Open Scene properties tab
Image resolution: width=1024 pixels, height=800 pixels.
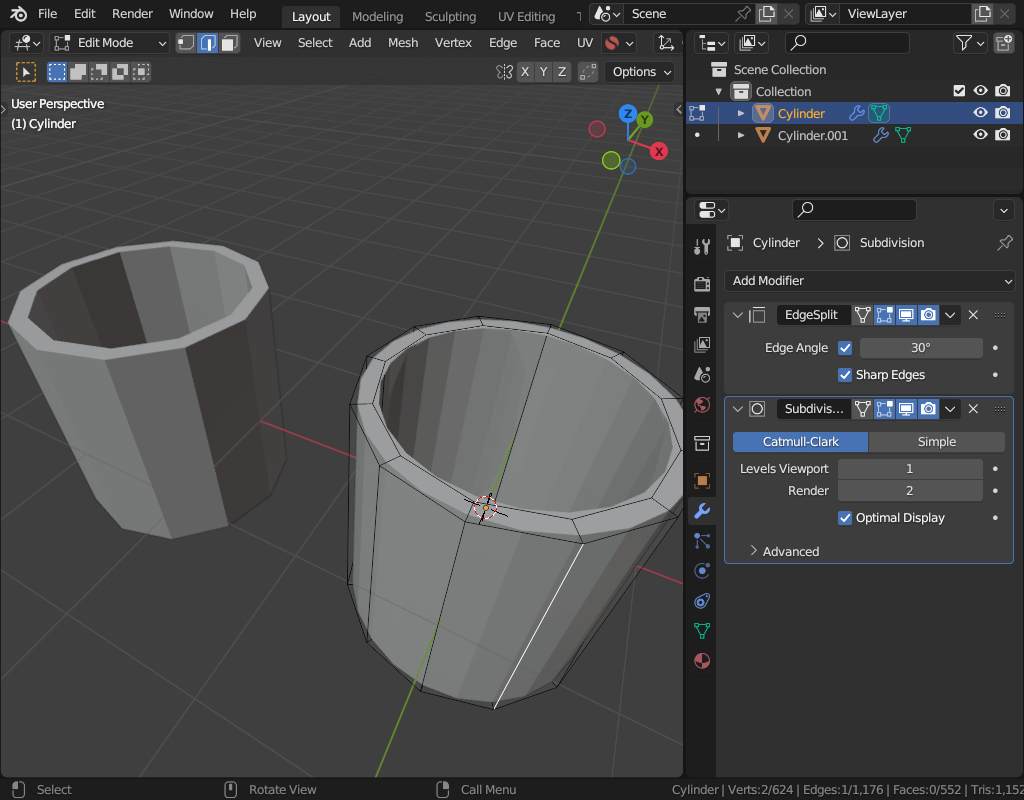coord(702,375)
